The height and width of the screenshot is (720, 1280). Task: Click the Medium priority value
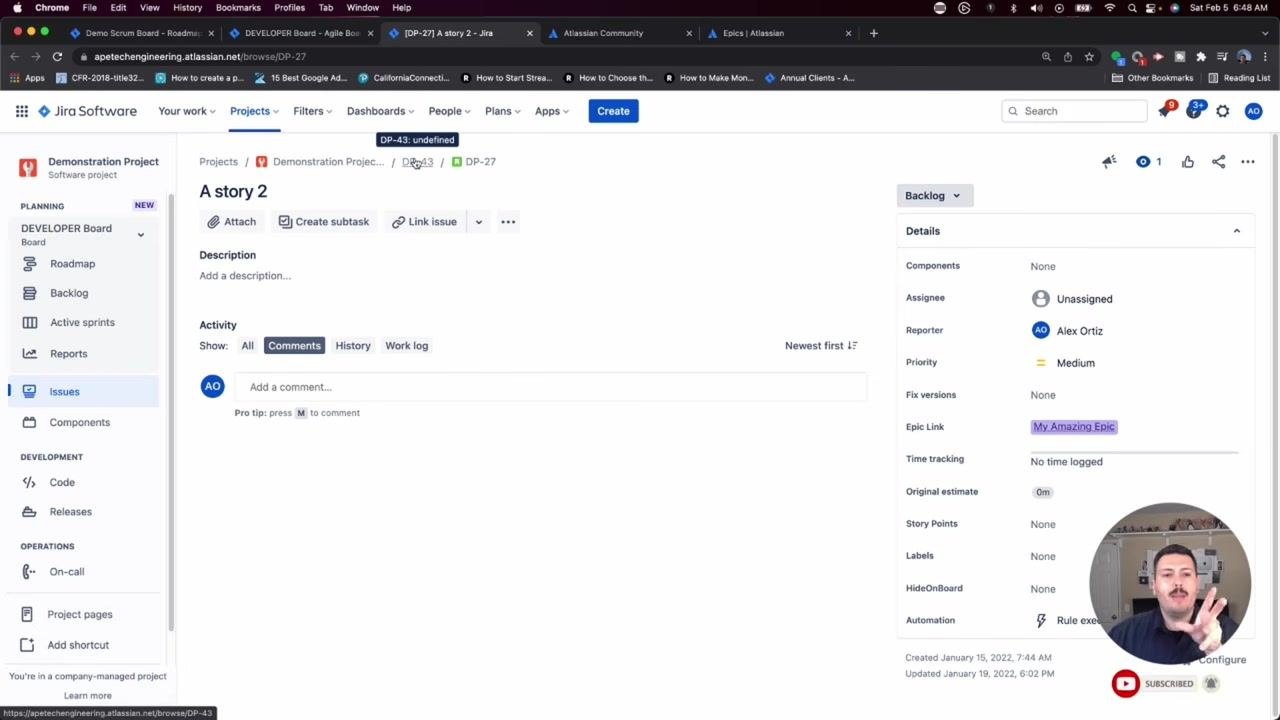pyautogui.click(x=1076, y=363)
